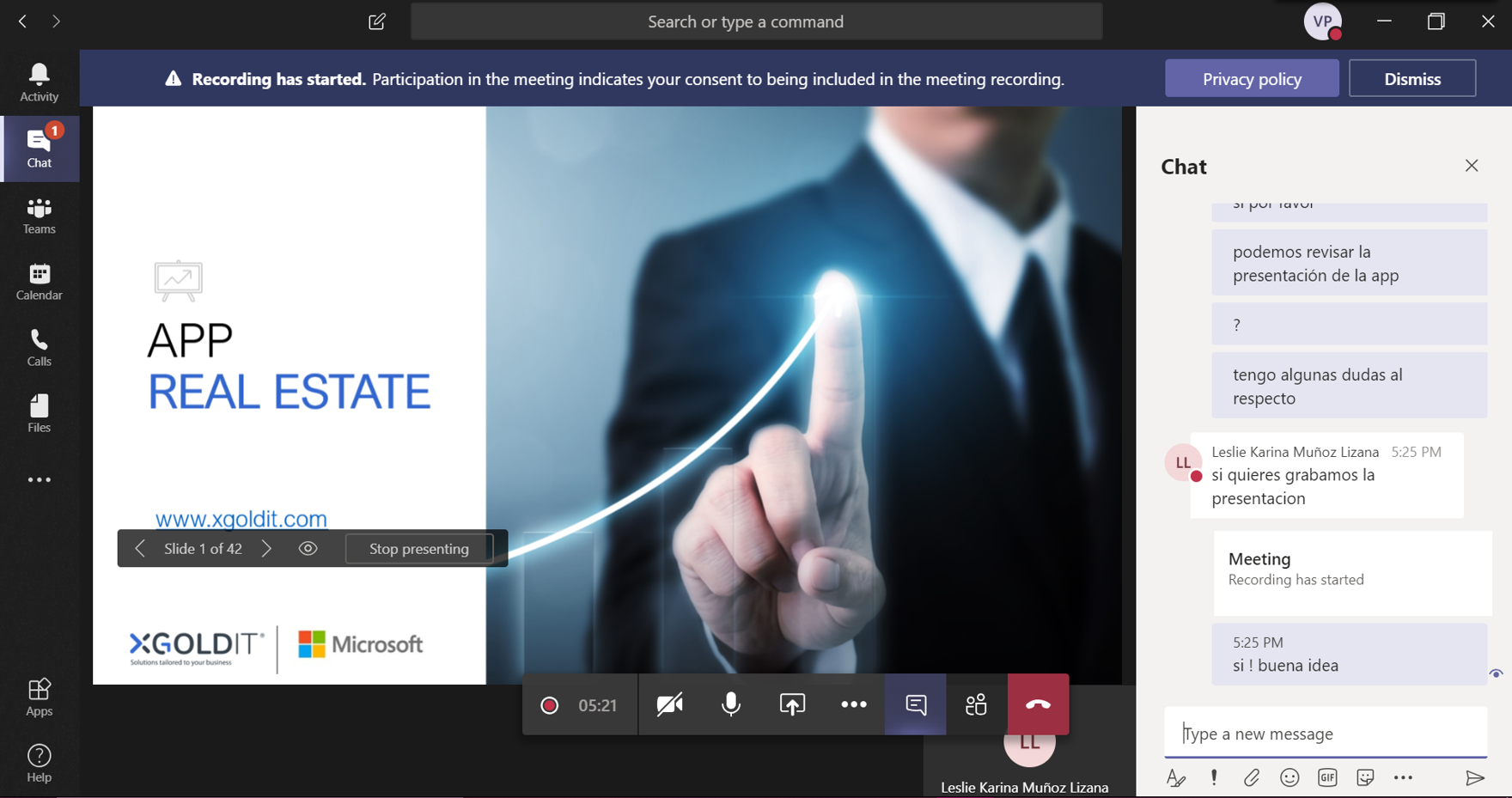
Task: Select message 'tengo algunas dudas al respecto'
Action: pyautogui.click(x=1349, y=386)
